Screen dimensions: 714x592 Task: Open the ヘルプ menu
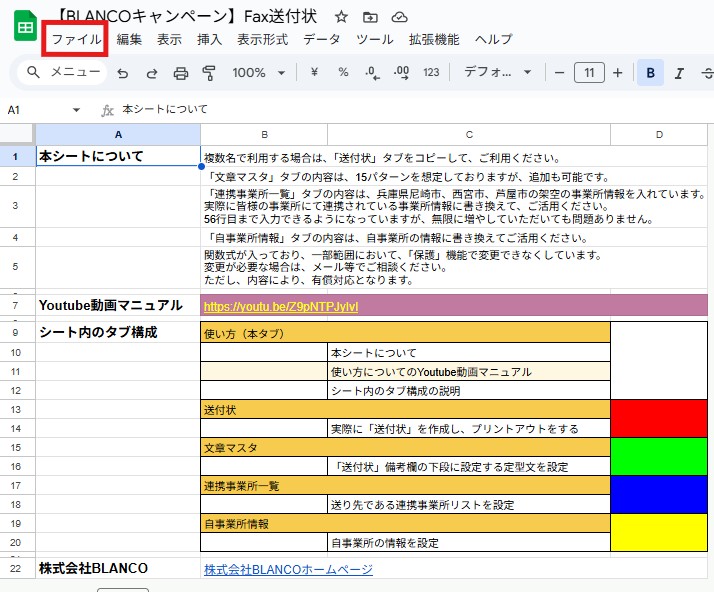pyautogui.click(x=494, y=40)
